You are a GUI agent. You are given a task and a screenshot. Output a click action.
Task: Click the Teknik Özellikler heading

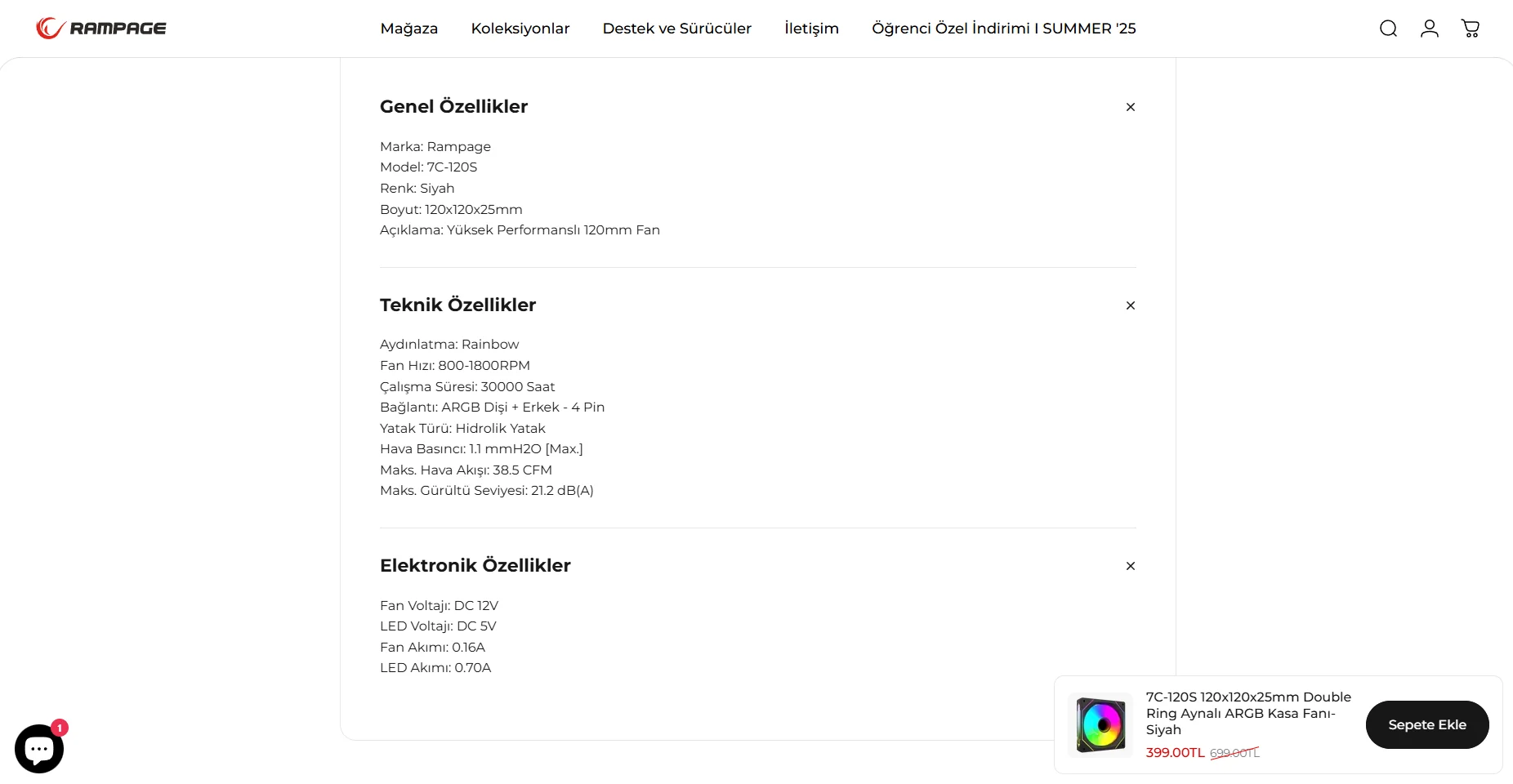pyautogui.click(x=457, y=305)
